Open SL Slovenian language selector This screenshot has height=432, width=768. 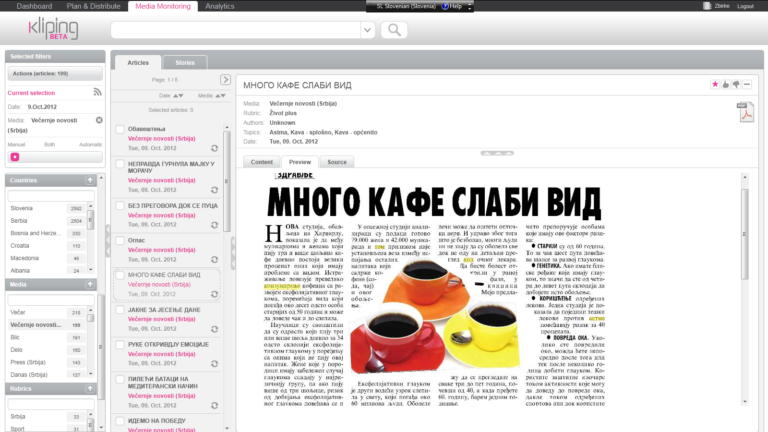click(406, 6)
